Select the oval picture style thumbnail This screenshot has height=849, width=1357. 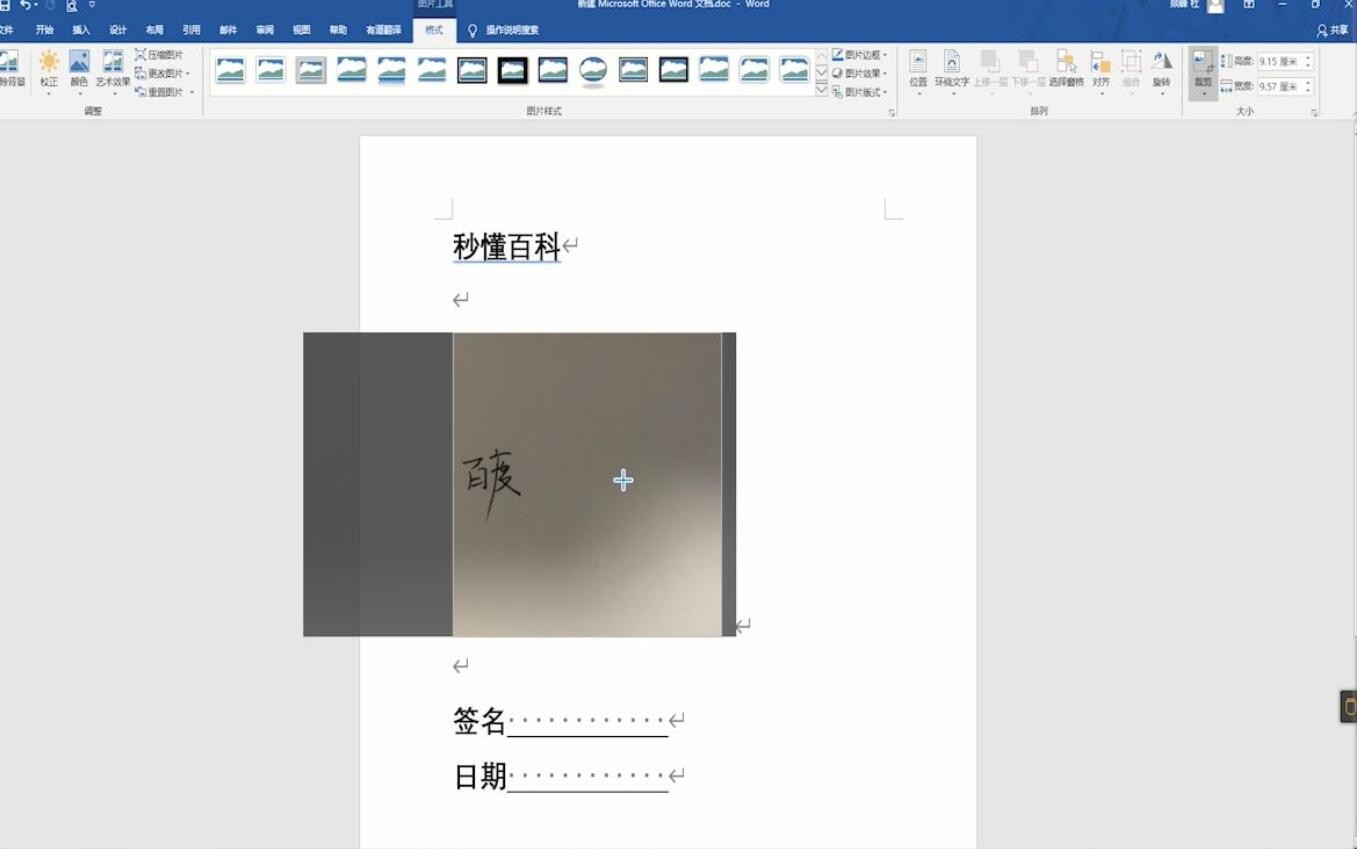tap(593, 70)
